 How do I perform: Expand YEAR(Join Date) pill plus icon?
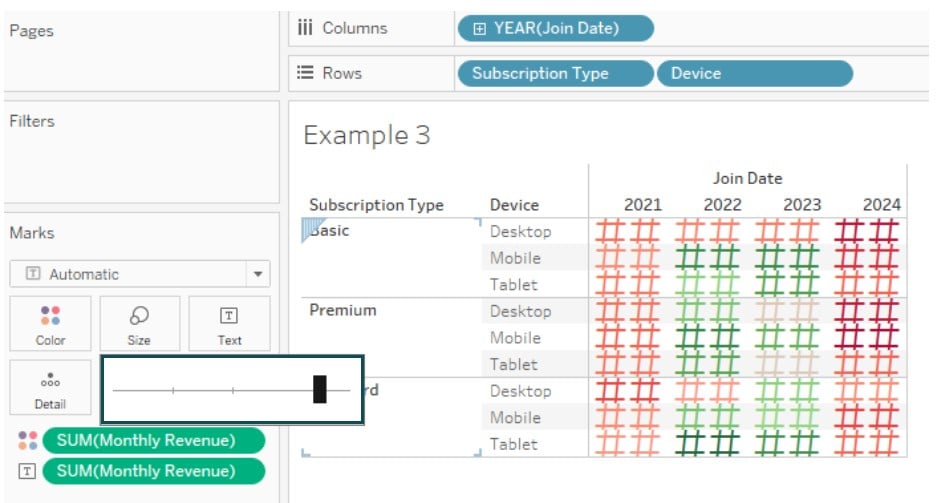pyautogui.click(x=479, y=29)
